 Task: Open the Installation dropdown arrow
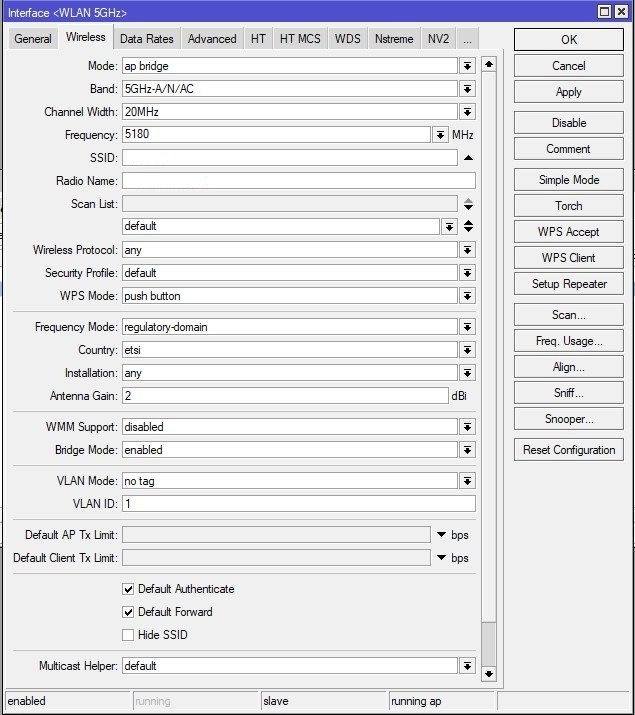click(x=467, y=373)
